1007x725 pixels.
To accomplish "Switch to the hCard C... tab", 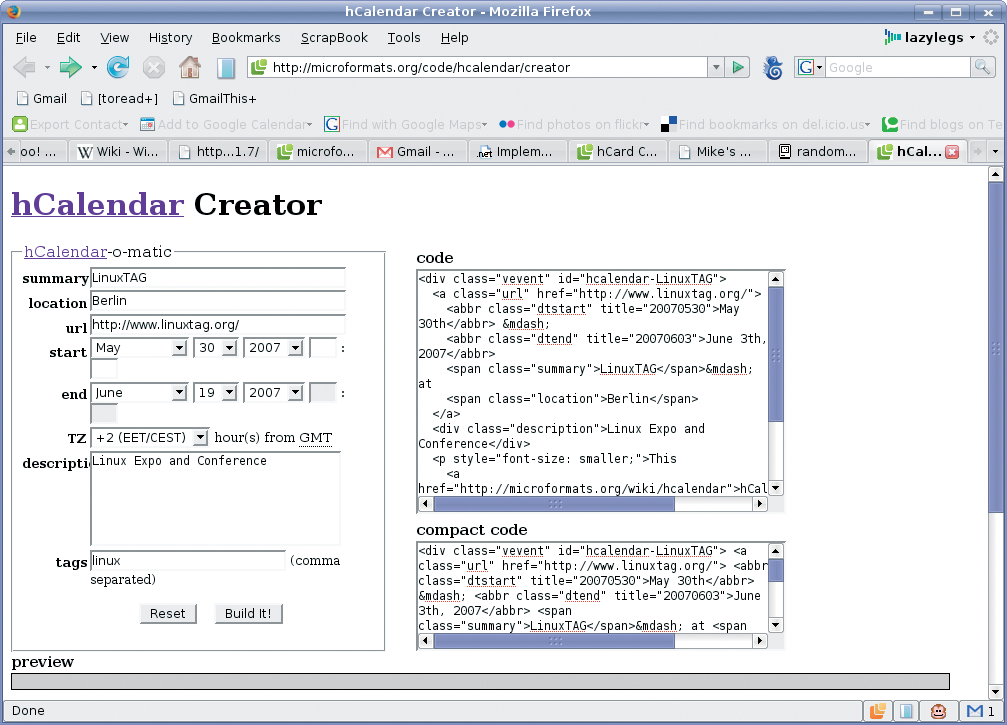I will tap(618, 152).
